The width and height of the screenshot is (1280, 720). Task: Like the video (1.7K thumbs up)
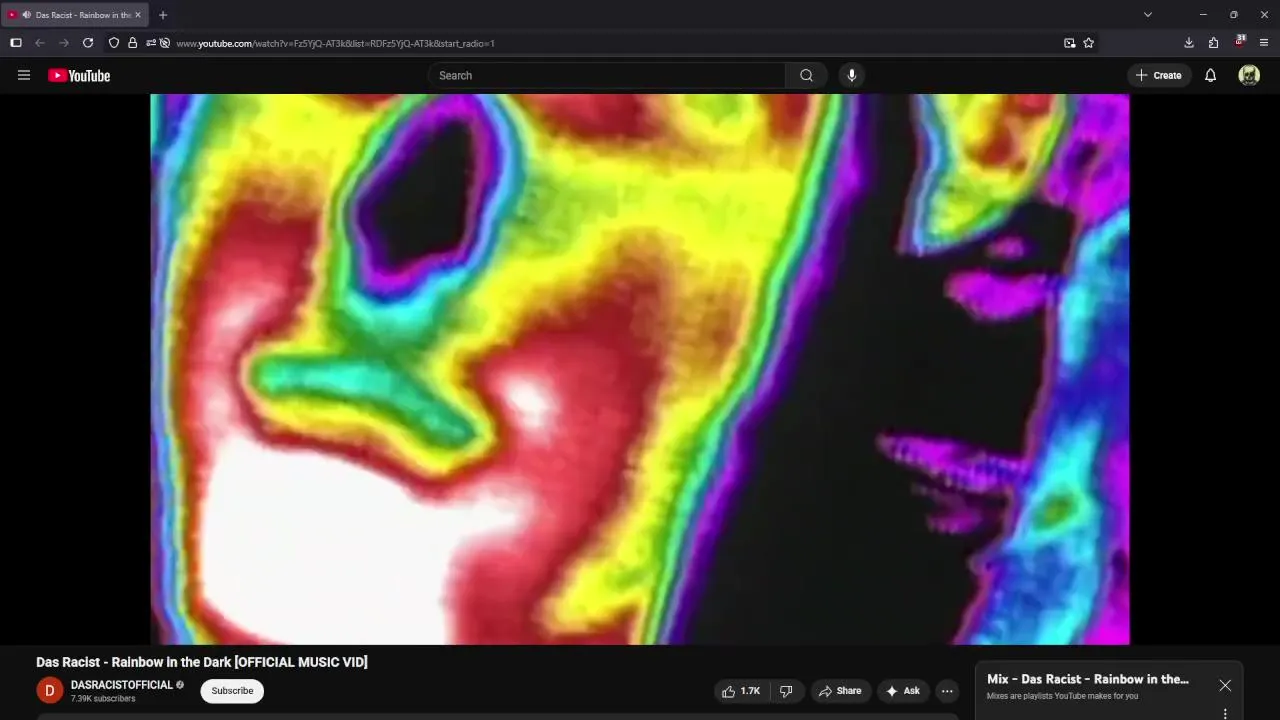coord(741,691)
